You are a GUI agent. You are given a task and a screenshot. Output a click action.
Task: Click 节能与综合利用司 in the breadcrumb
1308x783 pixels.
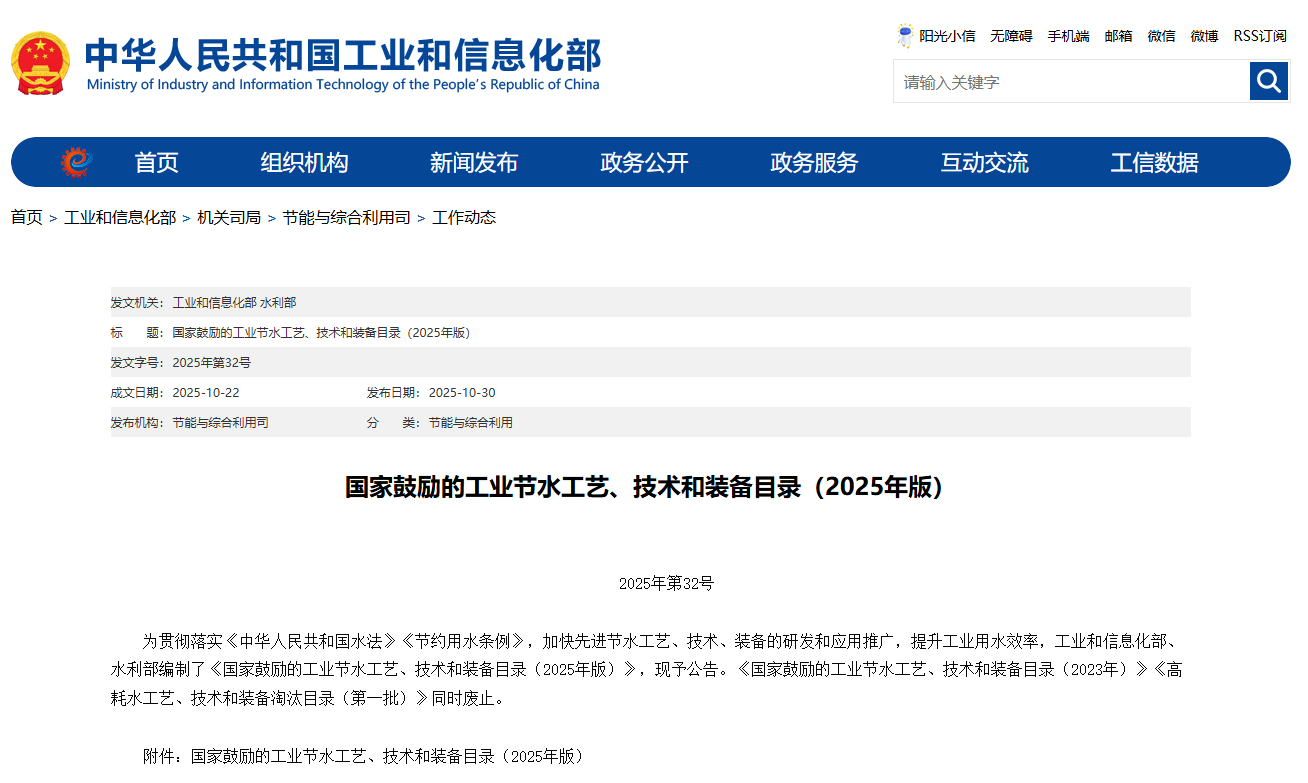point(346,218)
